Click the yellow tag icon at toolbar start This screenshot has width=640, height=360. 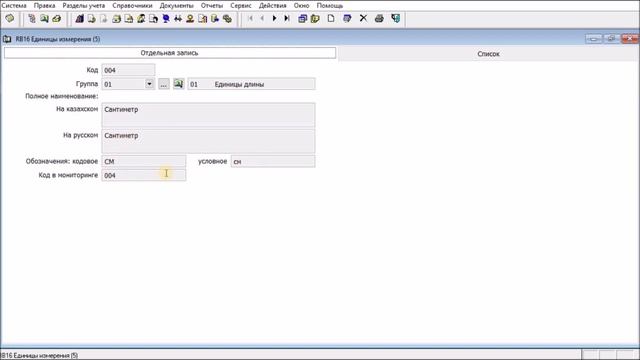(10, 18)
